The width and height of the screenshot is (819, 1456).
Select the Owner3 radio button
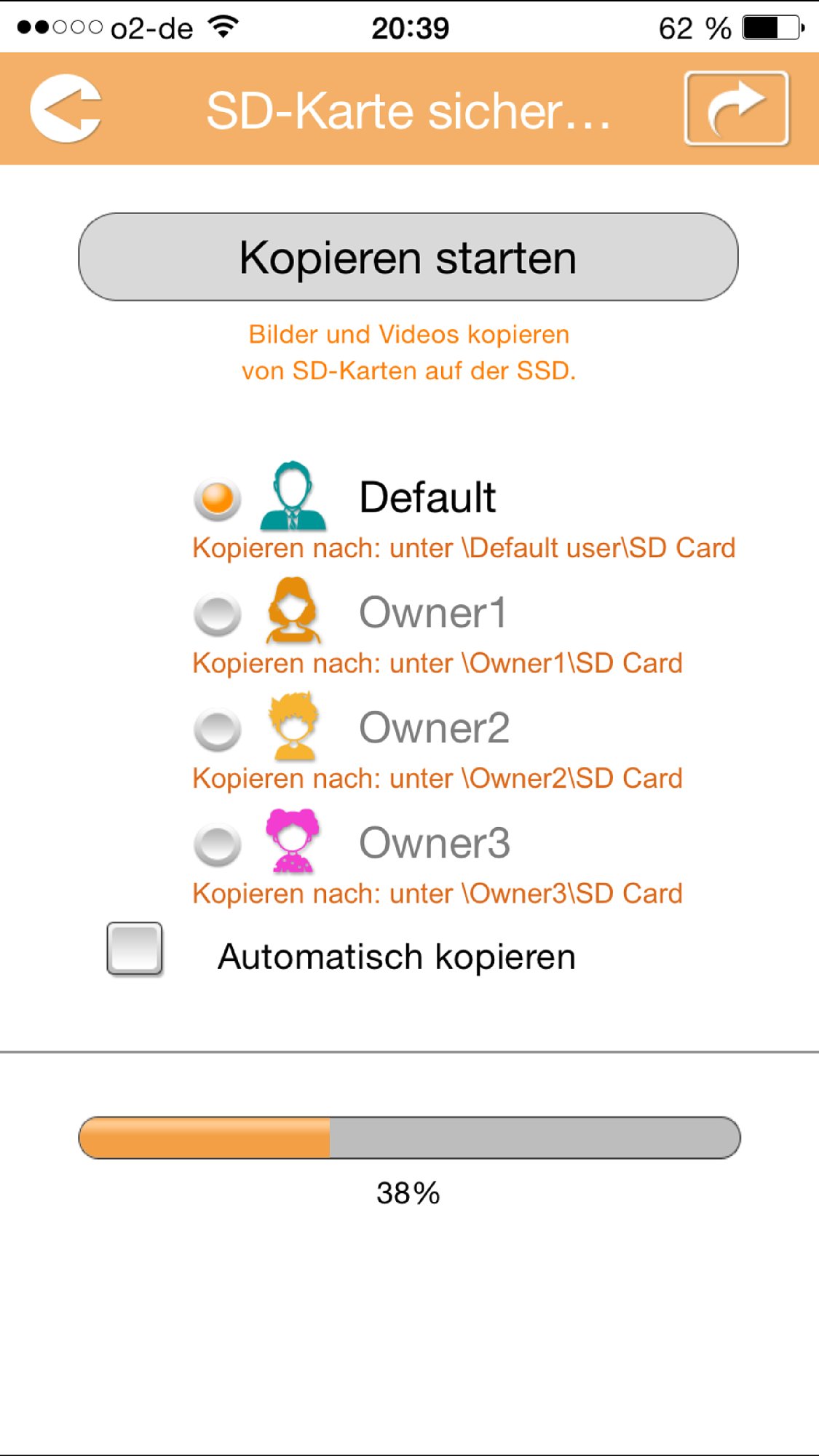(217, 844)
